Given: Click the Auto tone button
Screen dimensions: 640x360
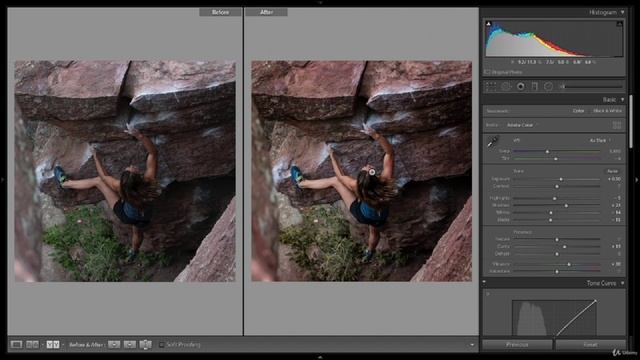Looking at the screenshot, I should [612, 171].
